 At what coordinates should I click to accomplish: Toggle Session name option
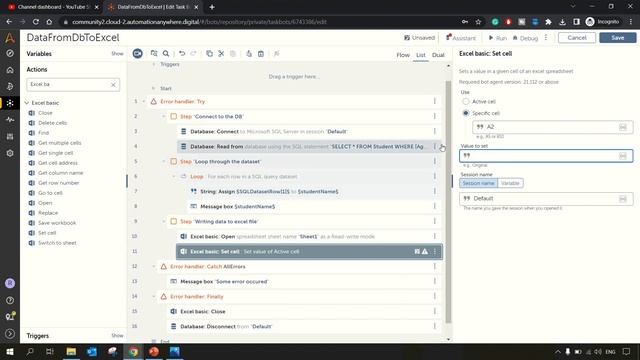478,183
